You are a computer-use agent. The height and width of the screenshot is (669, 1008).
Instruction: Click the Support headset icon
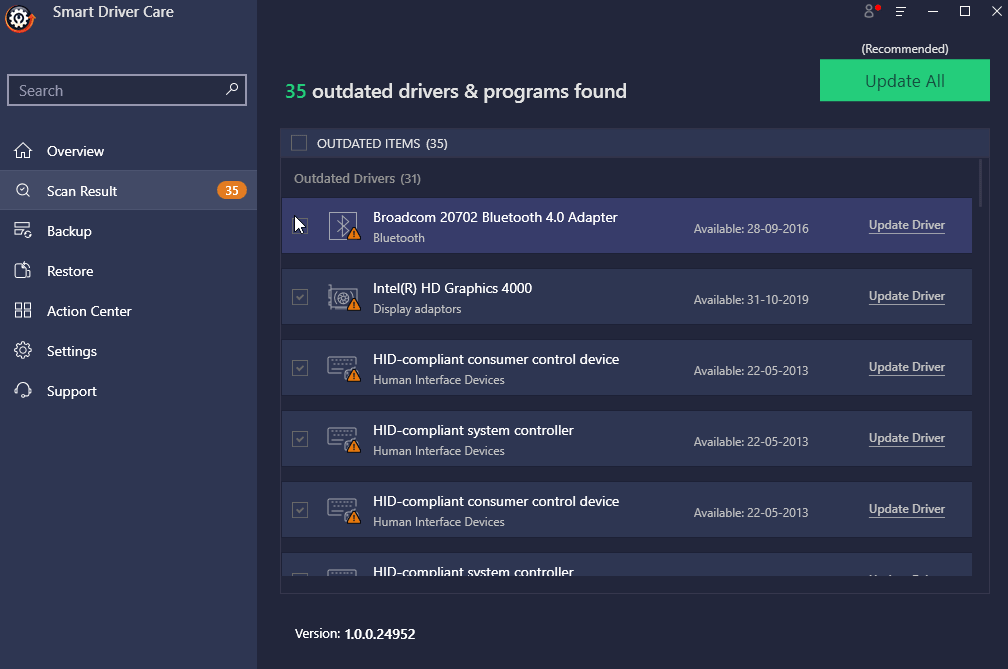click(23, 391)
